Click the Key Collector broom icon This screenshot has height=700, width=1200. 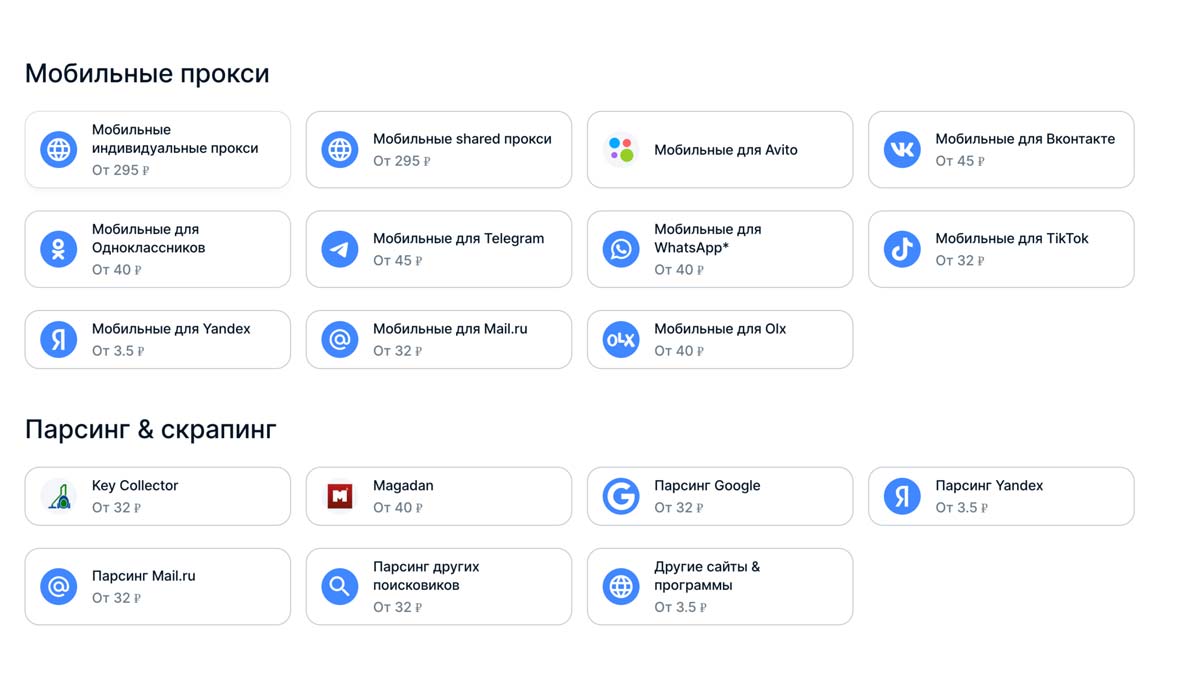[x=59, y=496]
